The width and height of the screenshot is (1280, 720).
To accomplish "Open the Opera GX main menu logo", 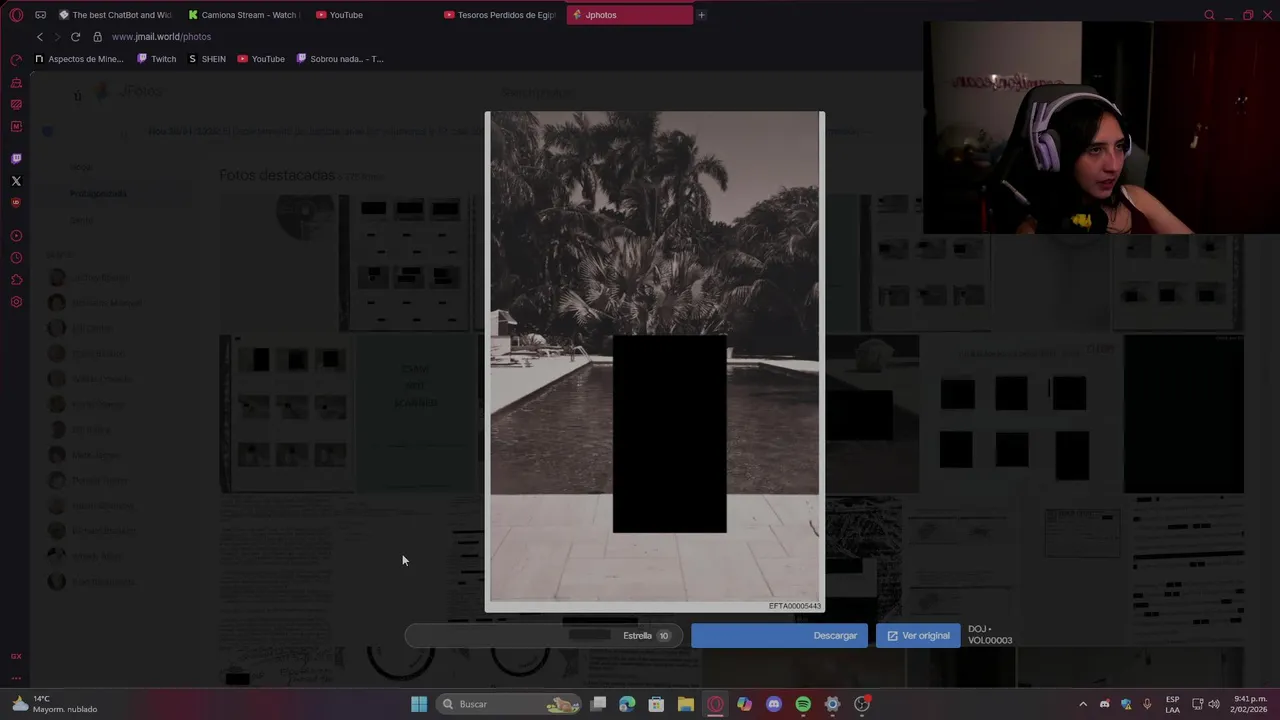I will coord(16,15).
